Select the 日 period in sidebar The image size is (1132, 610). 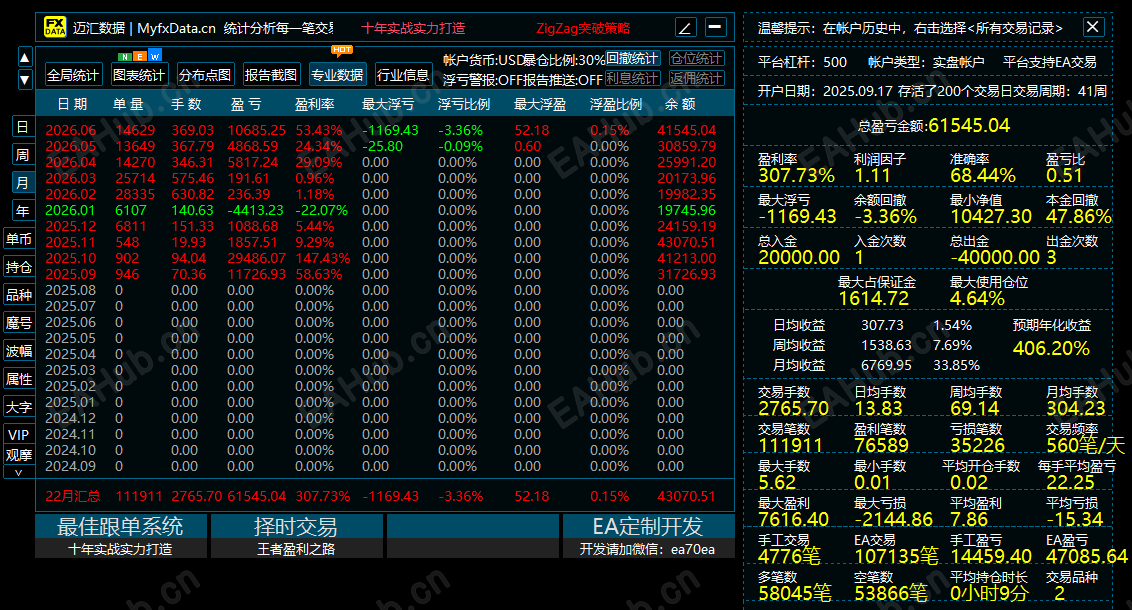(22, 127)
